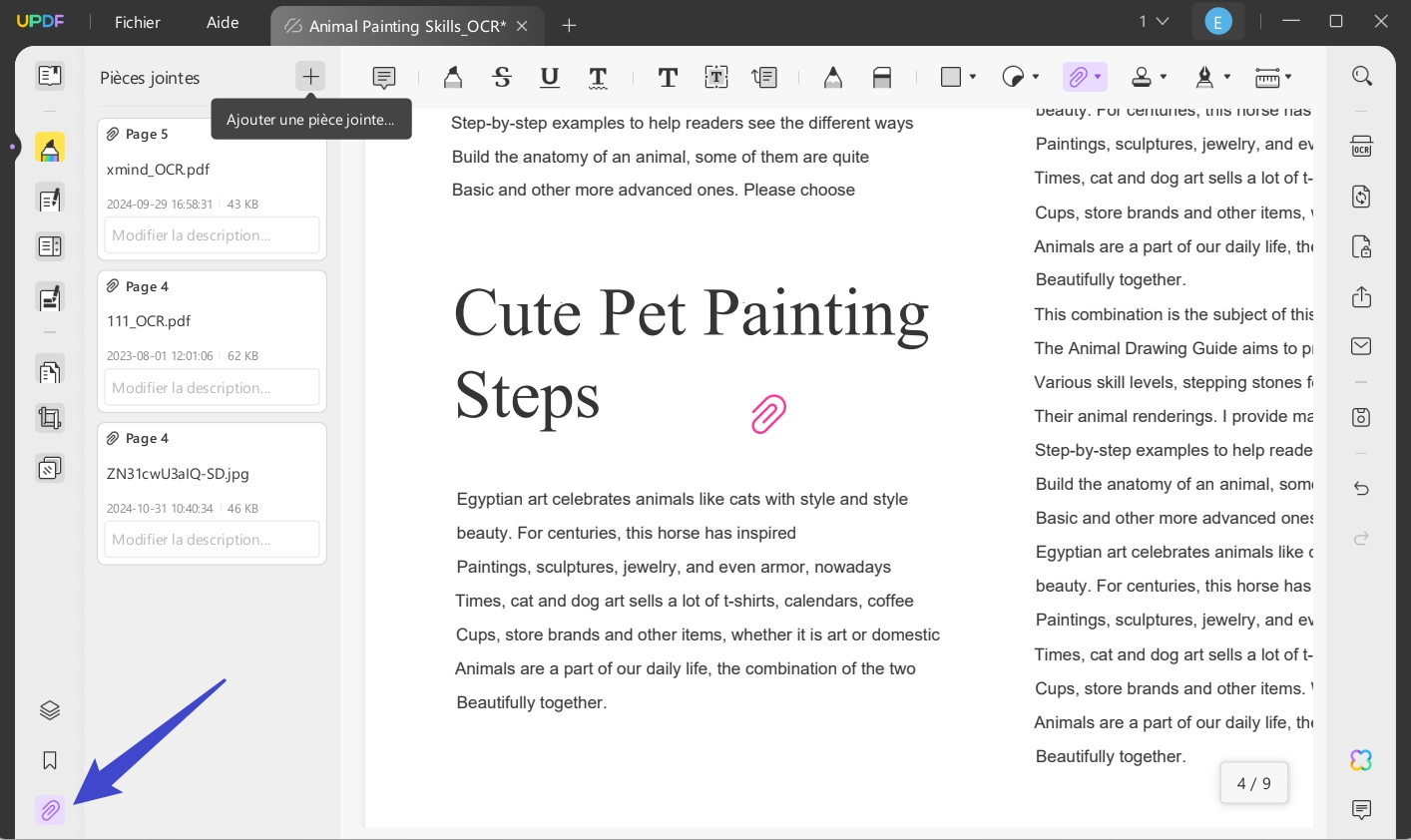This screenshot has height=840, width=1411.
Task: Add a new attachment with the plus button
Action: tap(310, 76)
